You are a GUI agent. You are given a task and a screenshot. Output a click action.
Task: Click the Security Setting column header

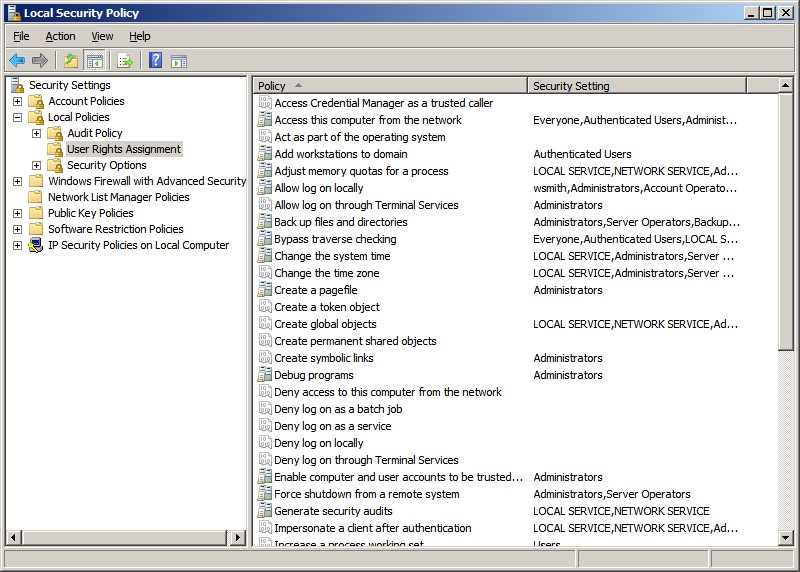pyautogui.click(x=636, y=86)
